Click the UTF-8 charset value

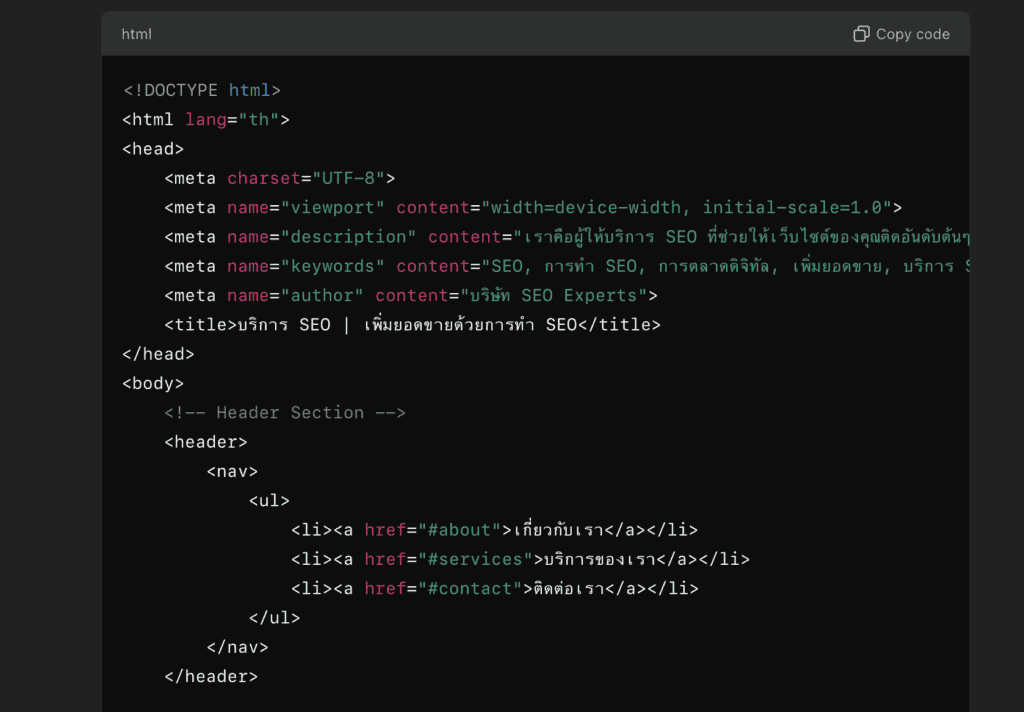pyautogui.click(x=349, y=179)
